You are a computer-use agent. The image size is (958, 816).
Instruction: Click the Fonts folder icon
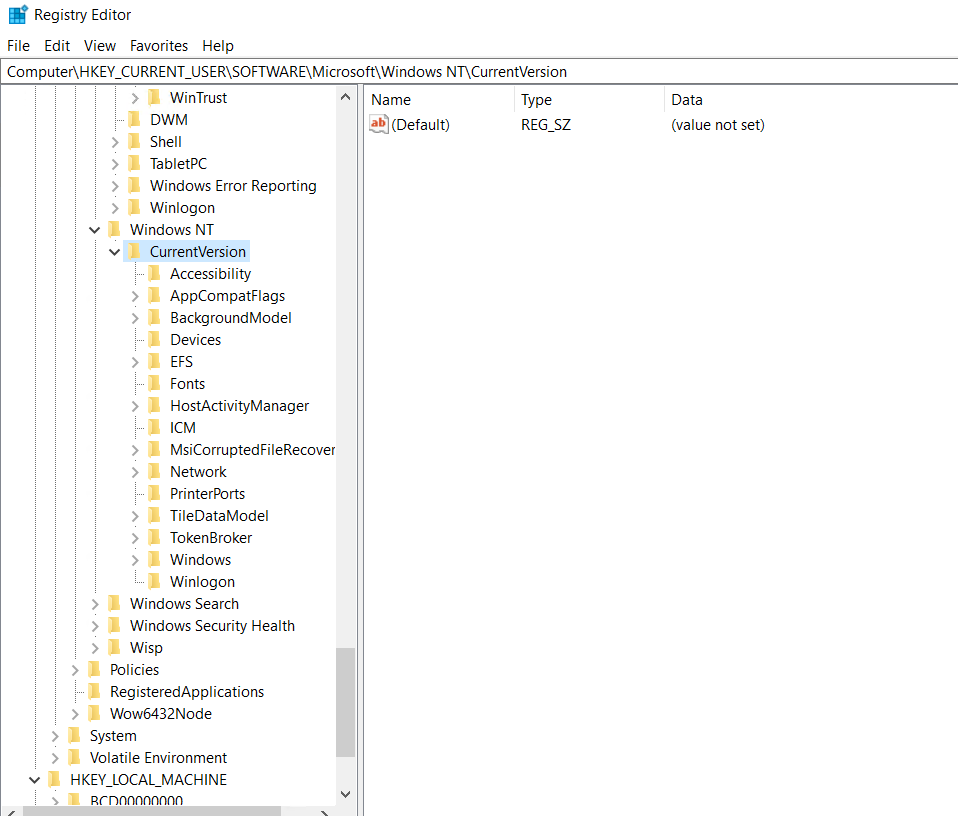tap(155, 383)
